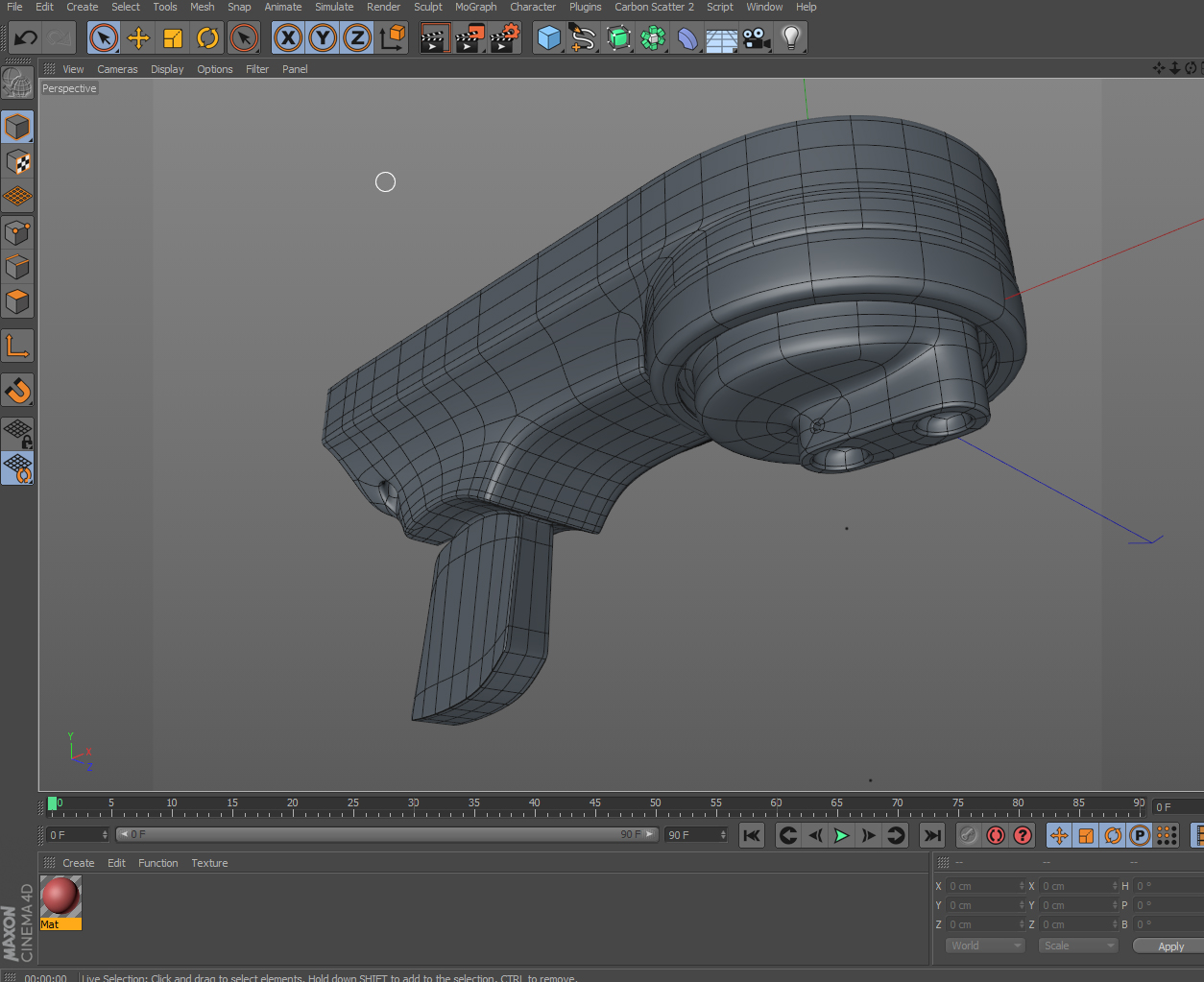Switch to Points mode
This screenshot has height=982, width=1204.
click(17, 232)
